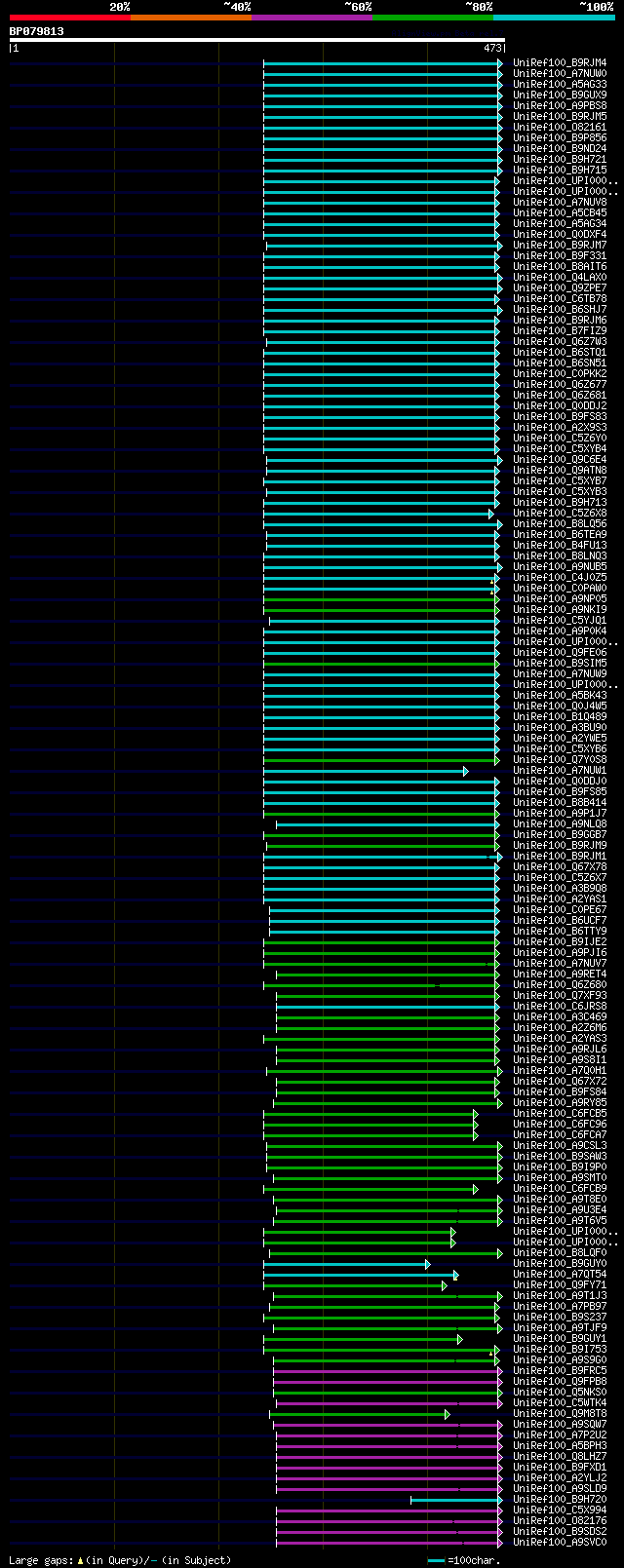This screenshot has height=1568, width=624.
Task: Click the label UniRef100_C5Z6X8
Action: (560, 514)
